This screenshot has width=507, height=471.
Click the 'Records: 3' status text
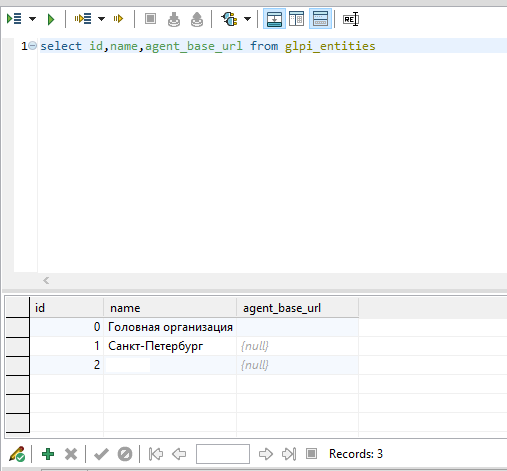[x=356, y=454]
